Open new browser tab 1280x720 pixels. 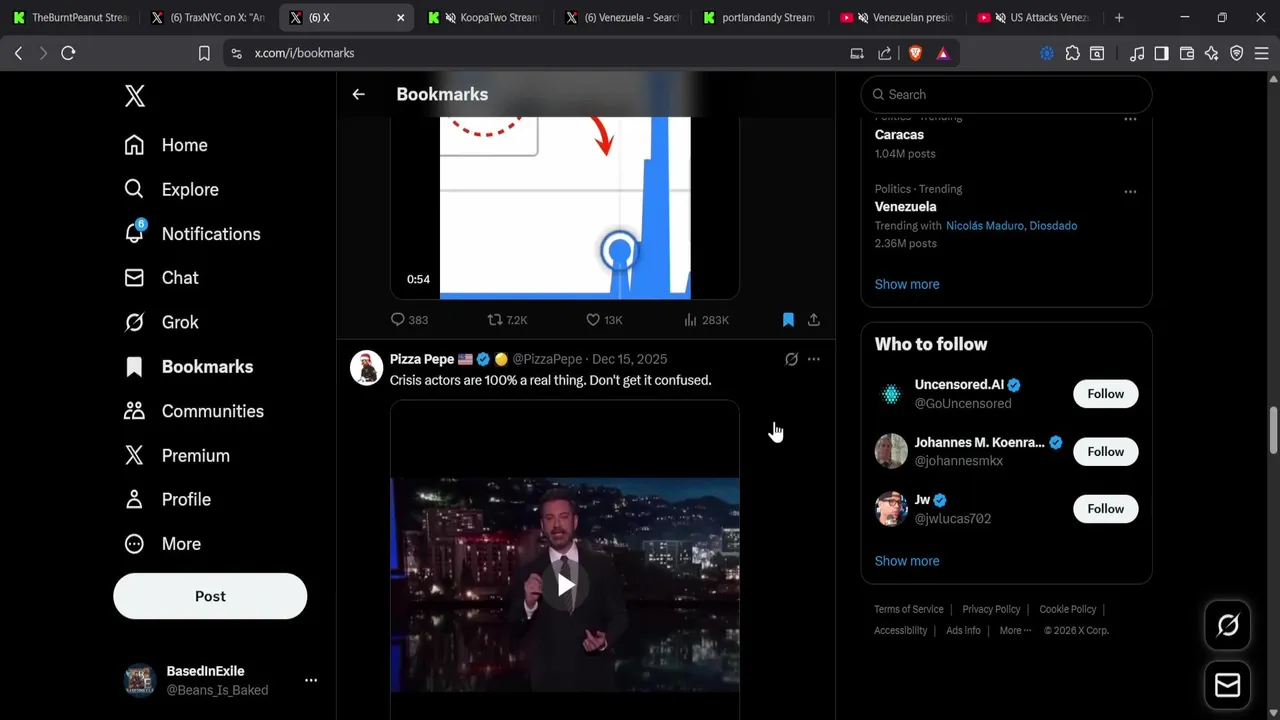click(1119, 18)
